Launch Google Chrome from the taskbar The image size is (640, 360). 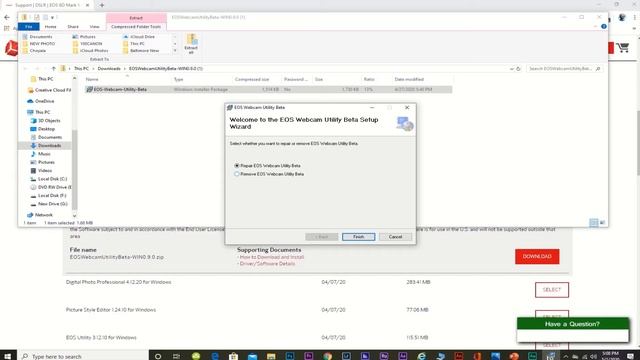click(328, 356)
